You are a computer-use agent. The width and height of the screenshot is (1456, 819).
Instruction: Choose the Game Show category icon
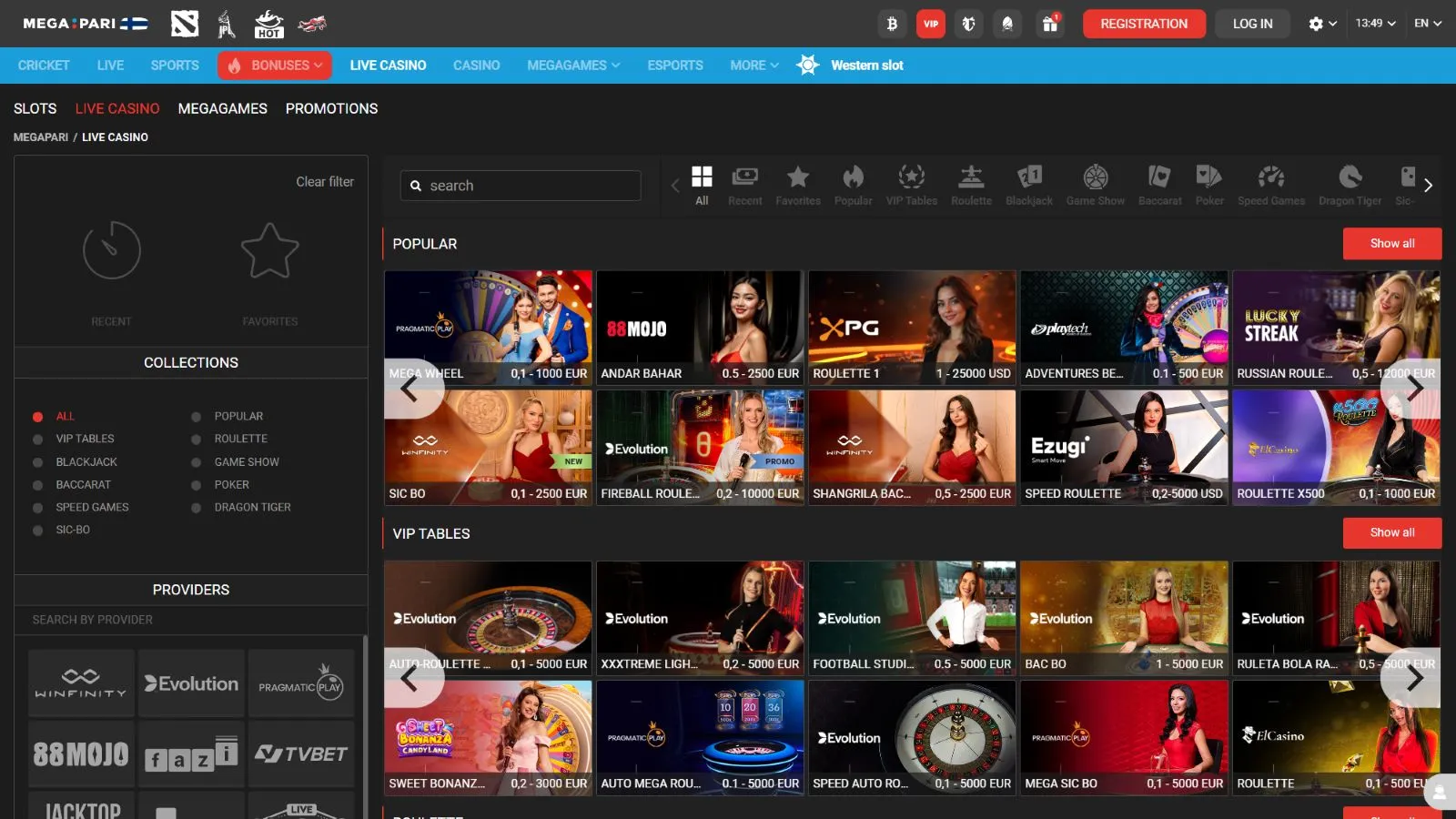(x=1095, y=185)
